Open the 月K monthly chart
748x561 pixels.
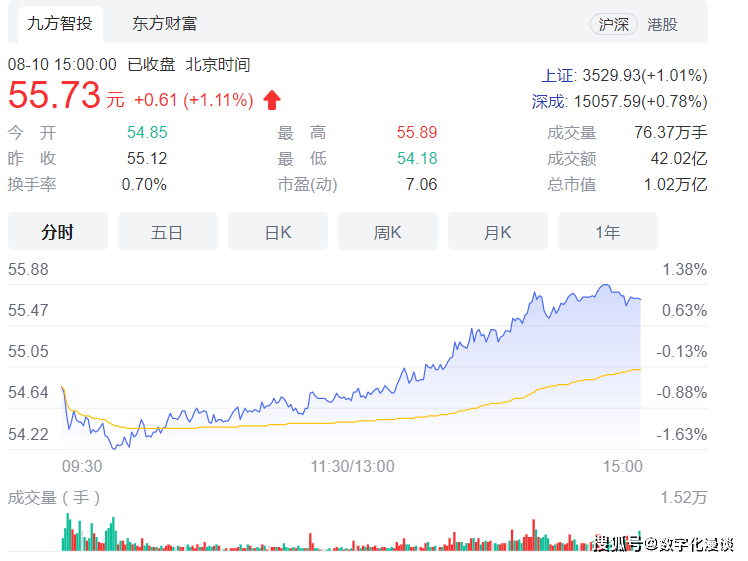coord(497,232)
